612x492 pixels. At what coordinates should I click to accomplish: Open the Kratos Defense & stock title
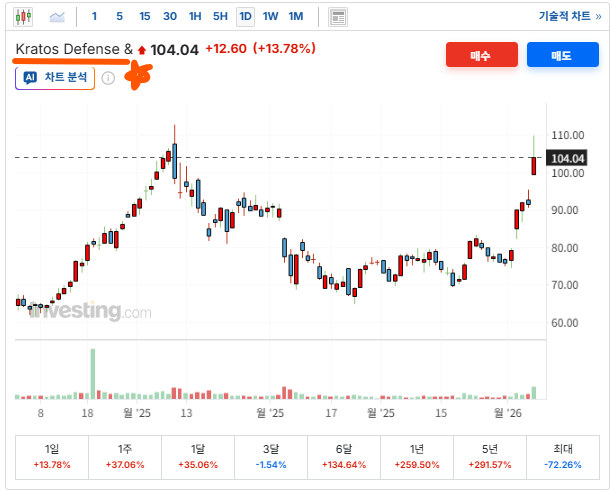pyautogui.click(x=74, y=49)
